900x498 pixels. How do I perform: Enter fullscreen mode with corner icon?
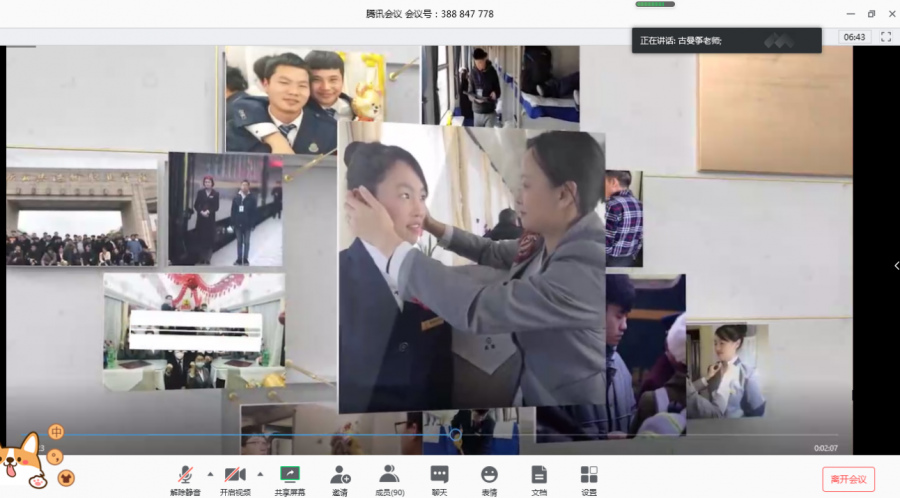pyautogui.click(x=885, y=37)
